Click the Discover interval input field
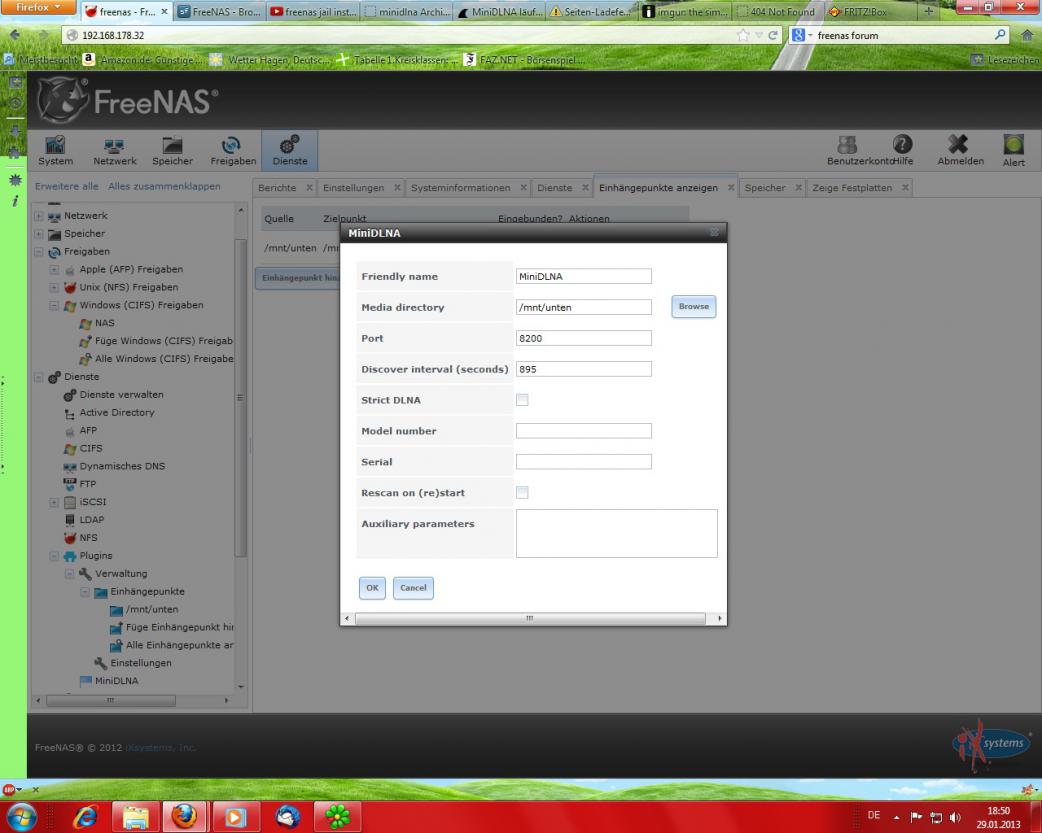The height and width of the screenshot is (833, 1042). [x=583, y=369]
